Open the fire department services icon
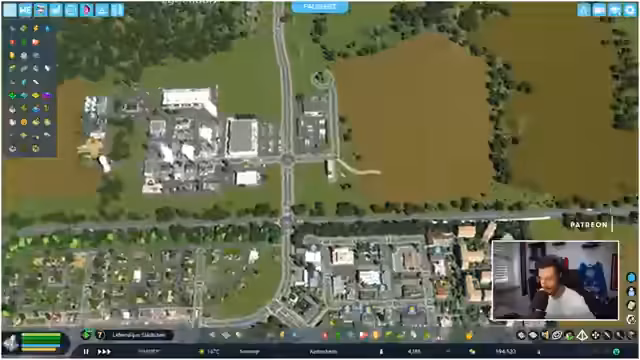 tap(324, 336)
